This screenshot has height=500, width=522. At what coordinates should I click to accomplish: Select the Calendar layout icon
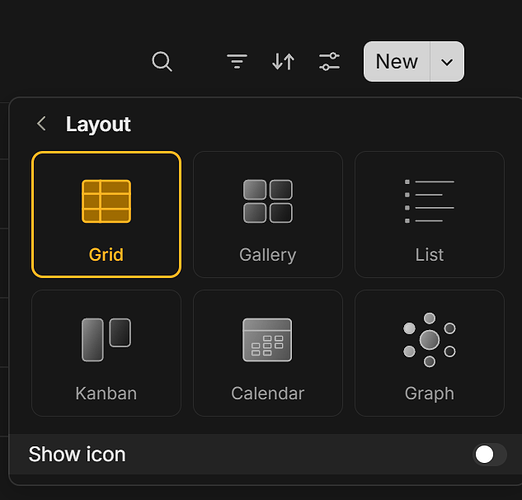pyautogui.click(x=267, y=340)
